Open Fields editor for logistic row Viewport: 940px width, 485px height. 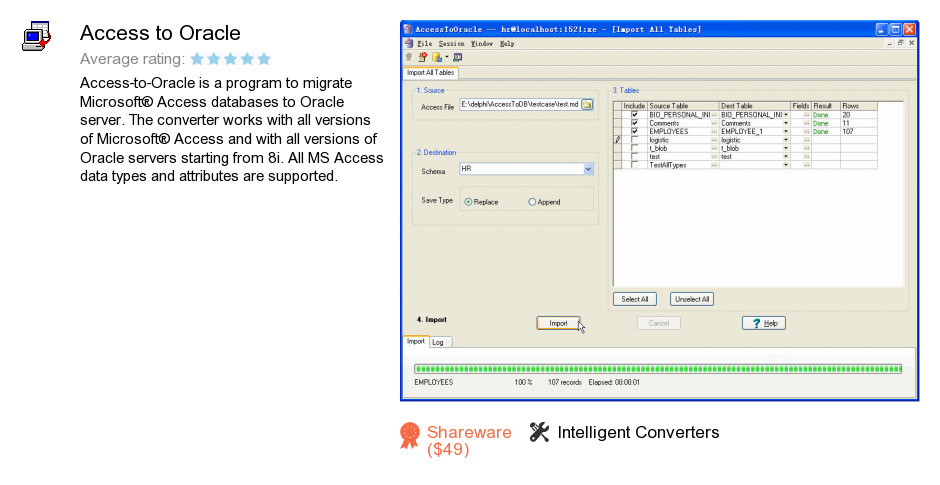click(x=806, y=140)
